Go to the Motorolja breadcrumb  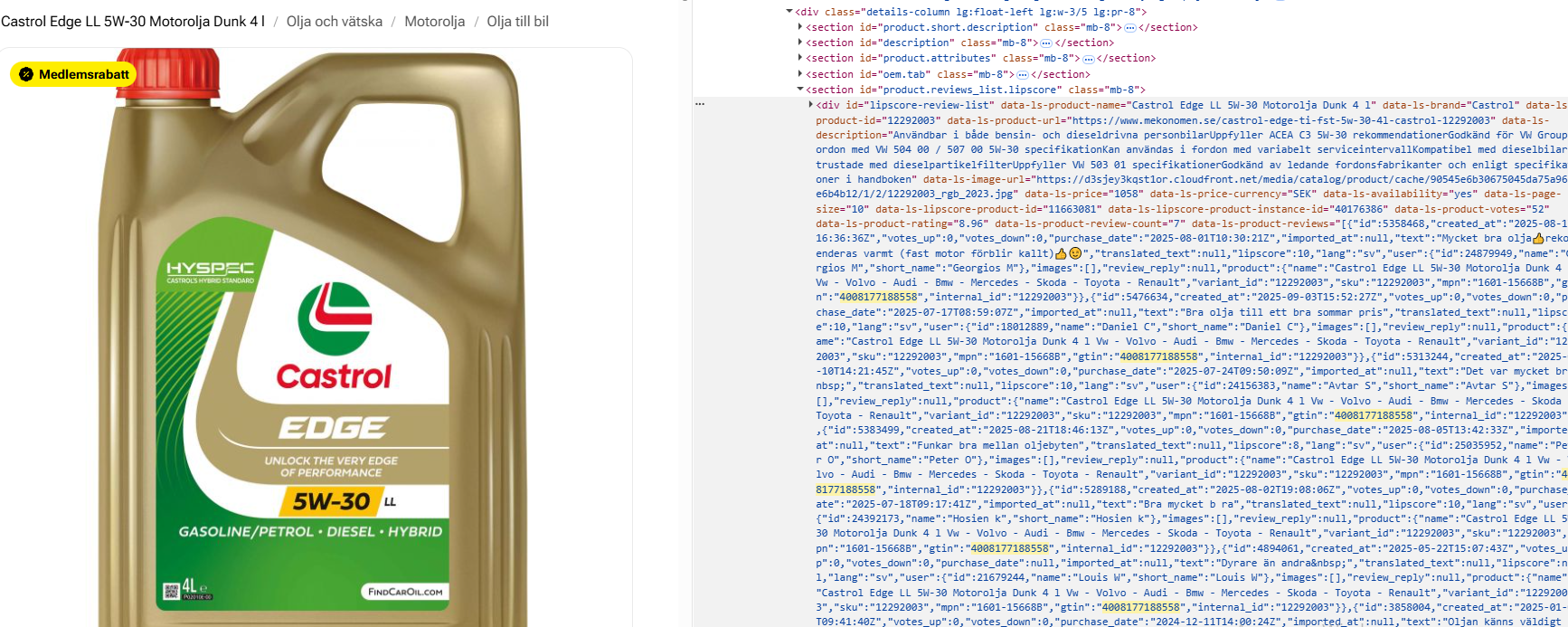tap(435, 21)
